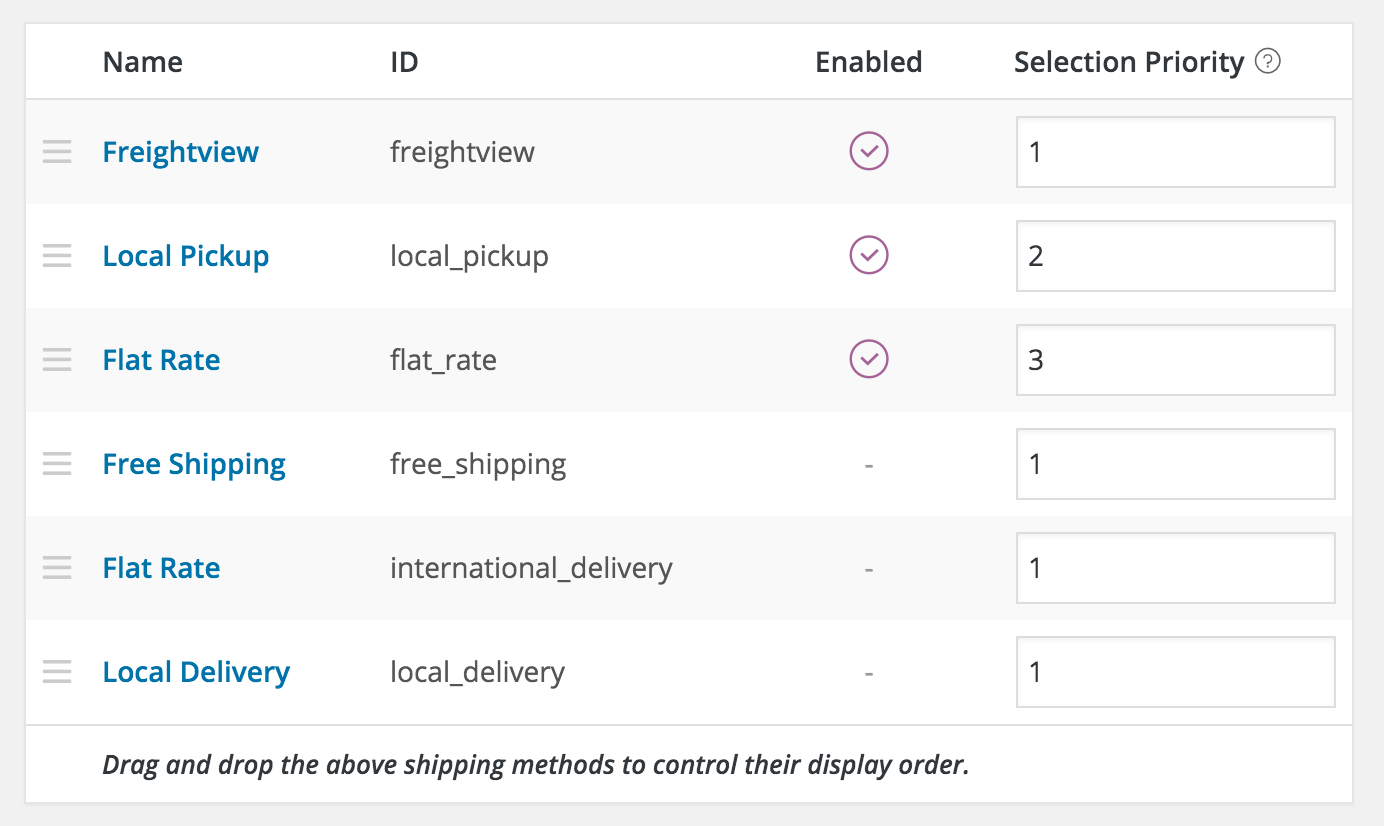
Task: Click the Free Shipping row drag handle
Action: [x=57, y=464]
